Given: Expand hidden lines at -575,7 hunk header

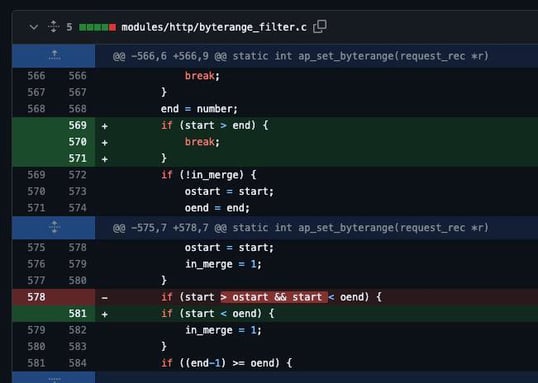Looking at the screenshot, I should click(x=54, y=228).
